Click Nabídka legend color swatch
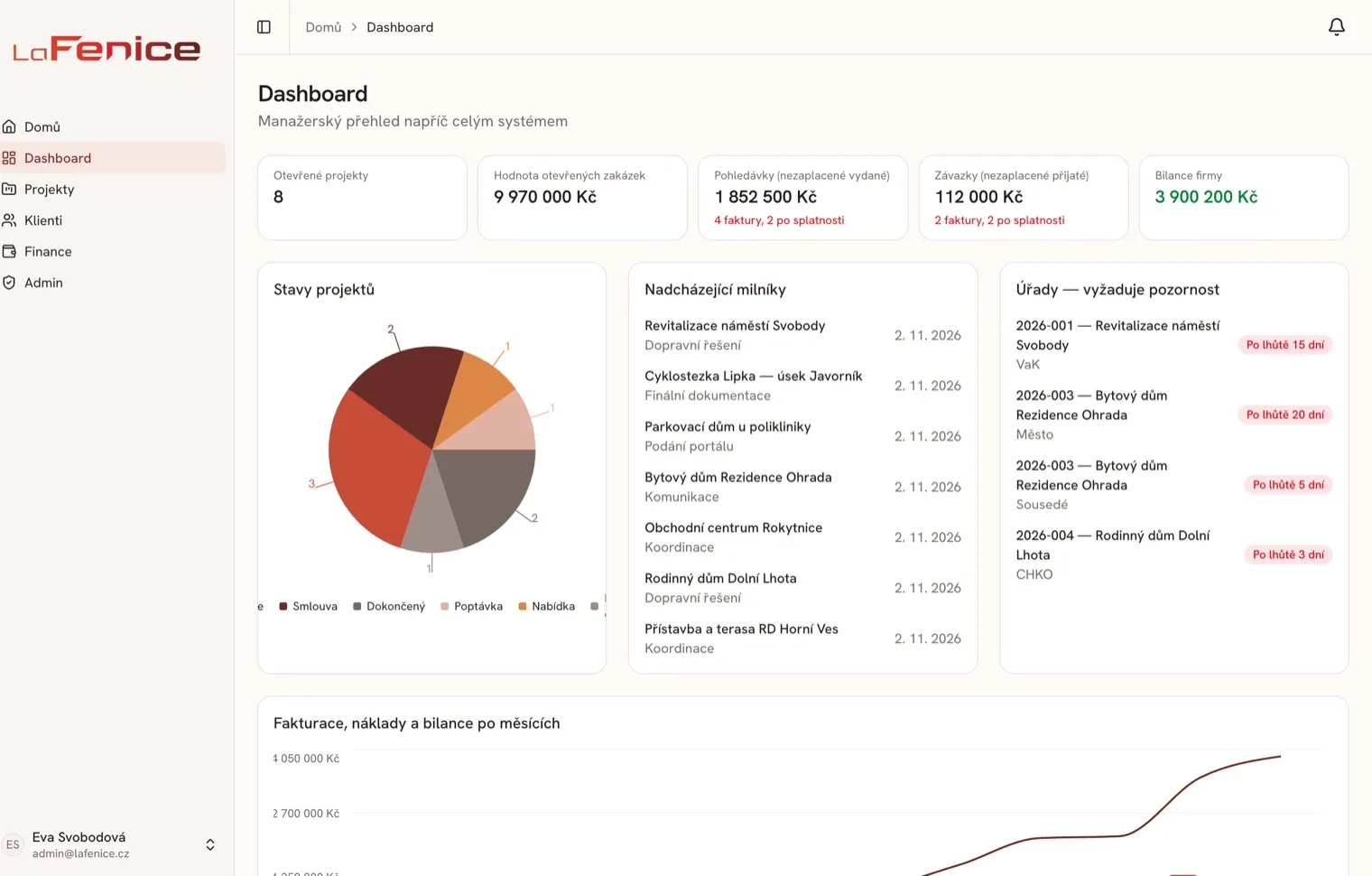The image size is (1372, 876). point(523,606)
